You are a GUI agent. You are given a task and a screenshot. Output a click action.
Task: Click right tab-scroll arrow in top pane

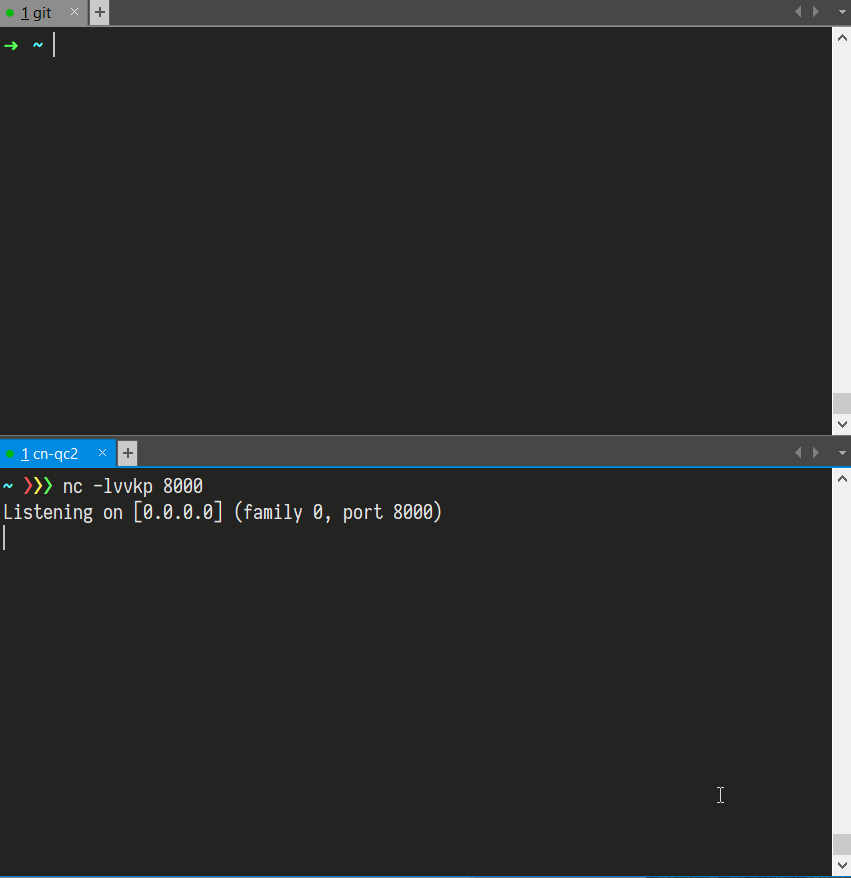[816, 12]
